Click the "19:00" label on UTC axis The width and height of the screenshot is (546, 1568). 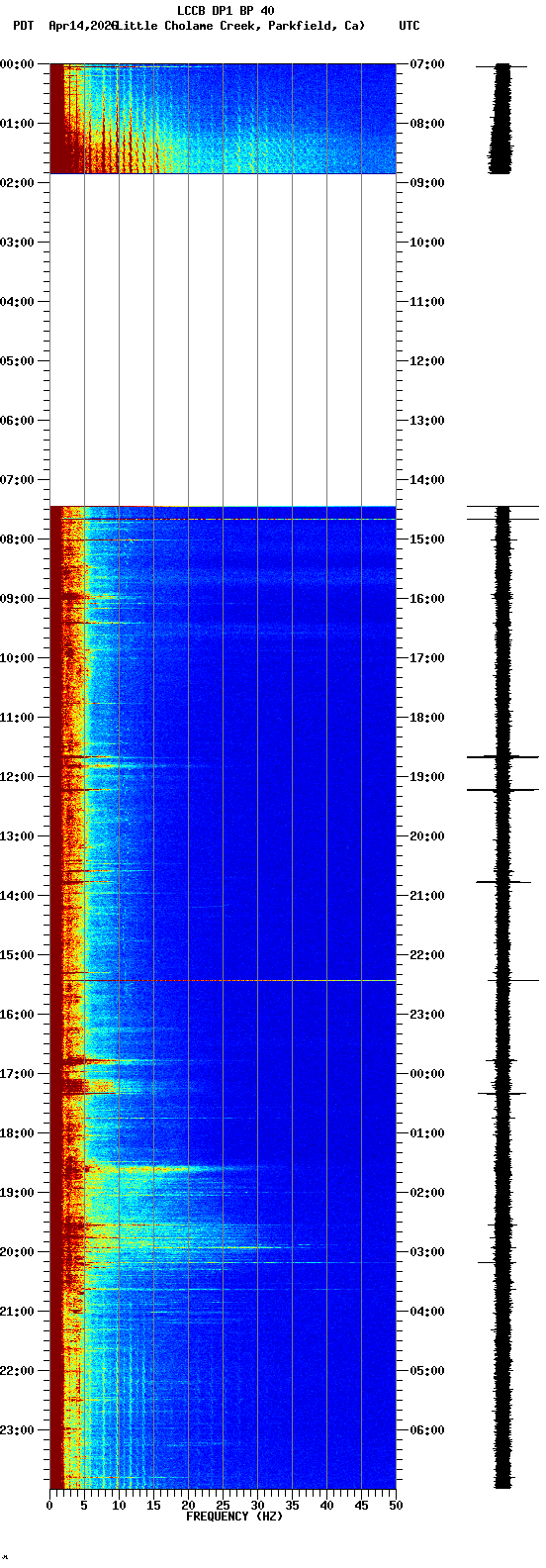pos(427,777)
